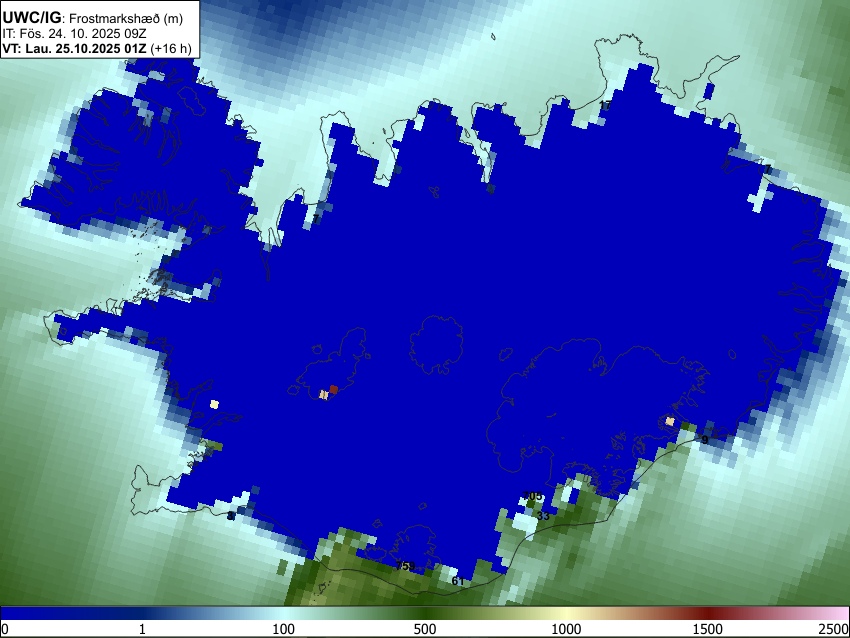Click the 'IT: Fös. 24. 10. 2025 09Z' line
This screenshot has width=850, height=638.
coord(74,34)
